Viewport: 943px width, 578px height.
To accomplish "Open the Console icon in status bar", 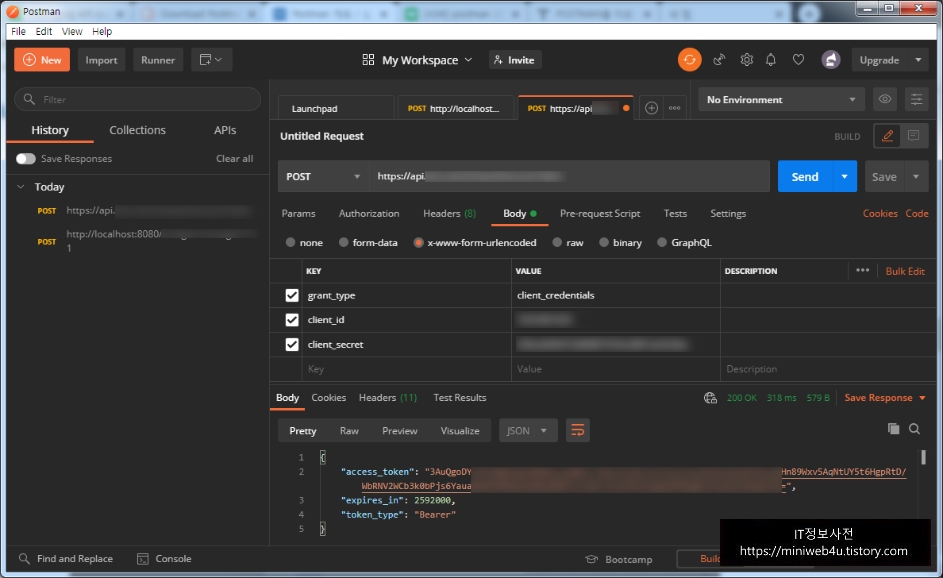I will [x=143, y=559].
